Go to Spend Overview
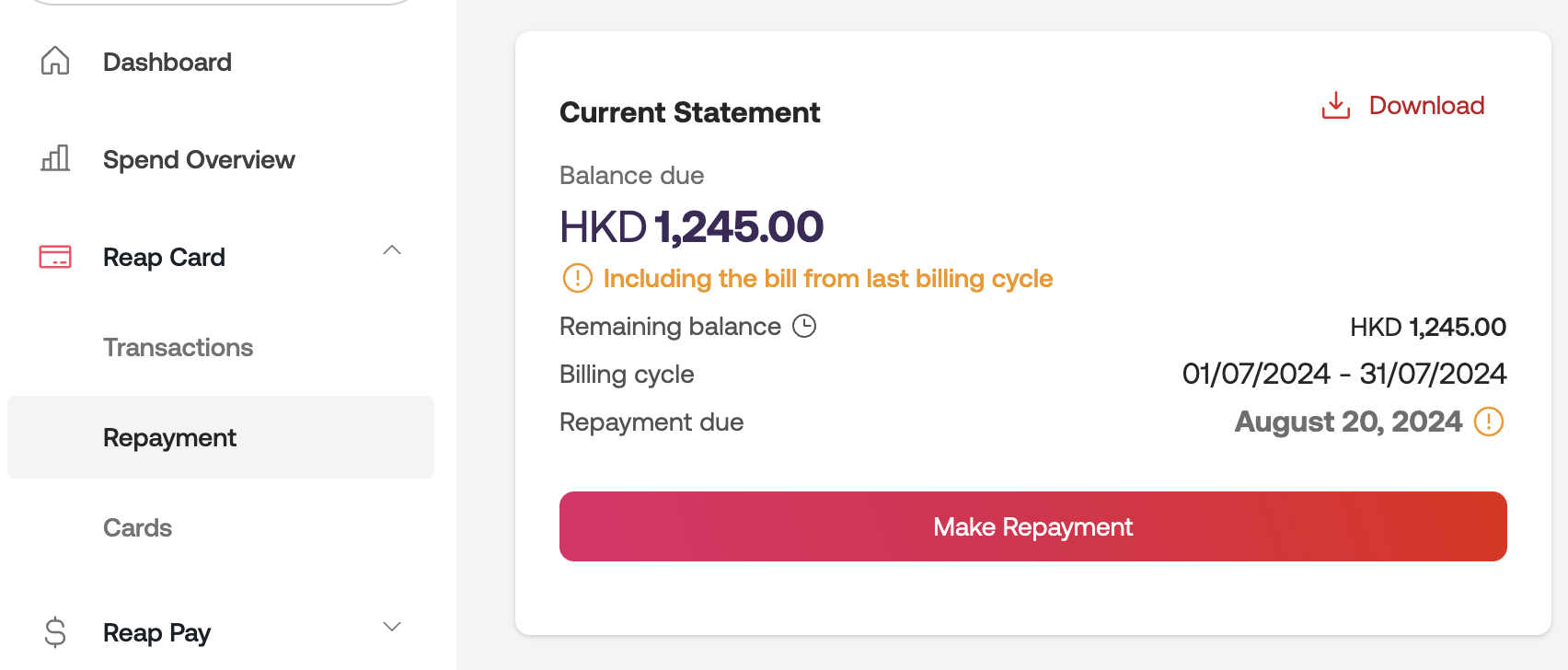The image size is (1568, 670). (199, 159)
